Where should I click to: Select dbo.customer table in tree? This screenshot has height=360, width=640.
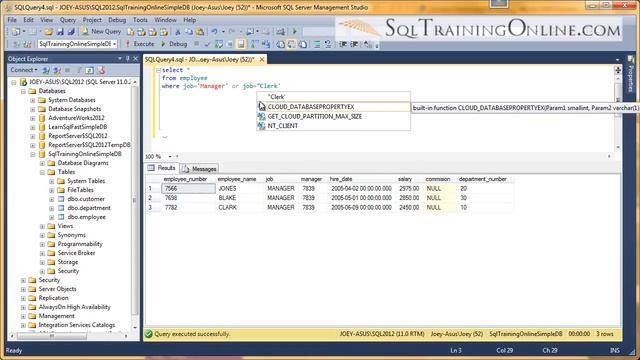pos(86,199)
